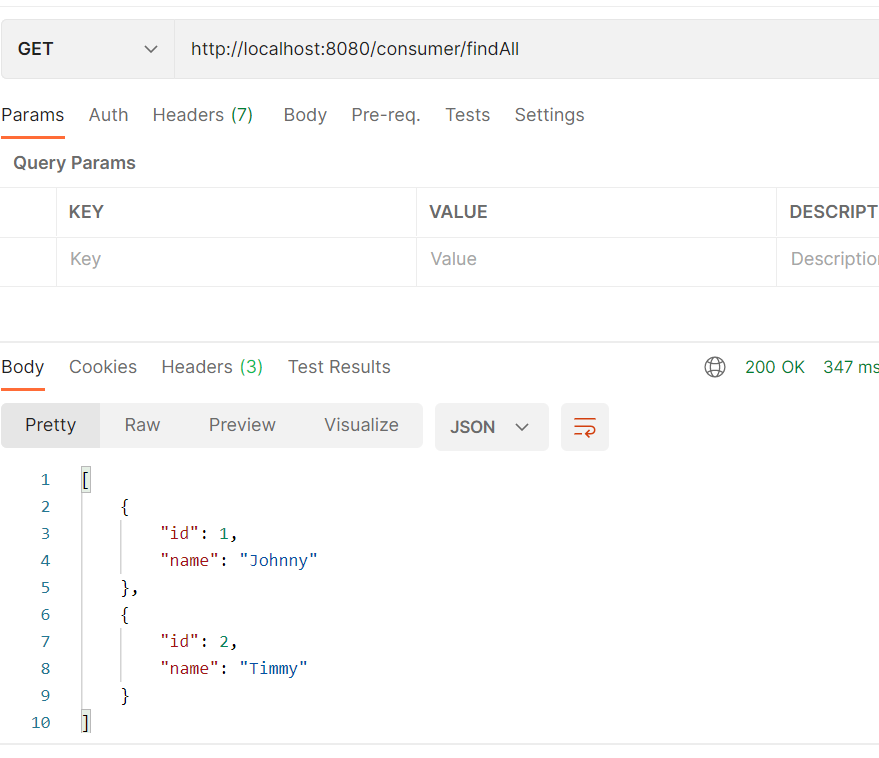Select the Preview view button

point(242,425)
